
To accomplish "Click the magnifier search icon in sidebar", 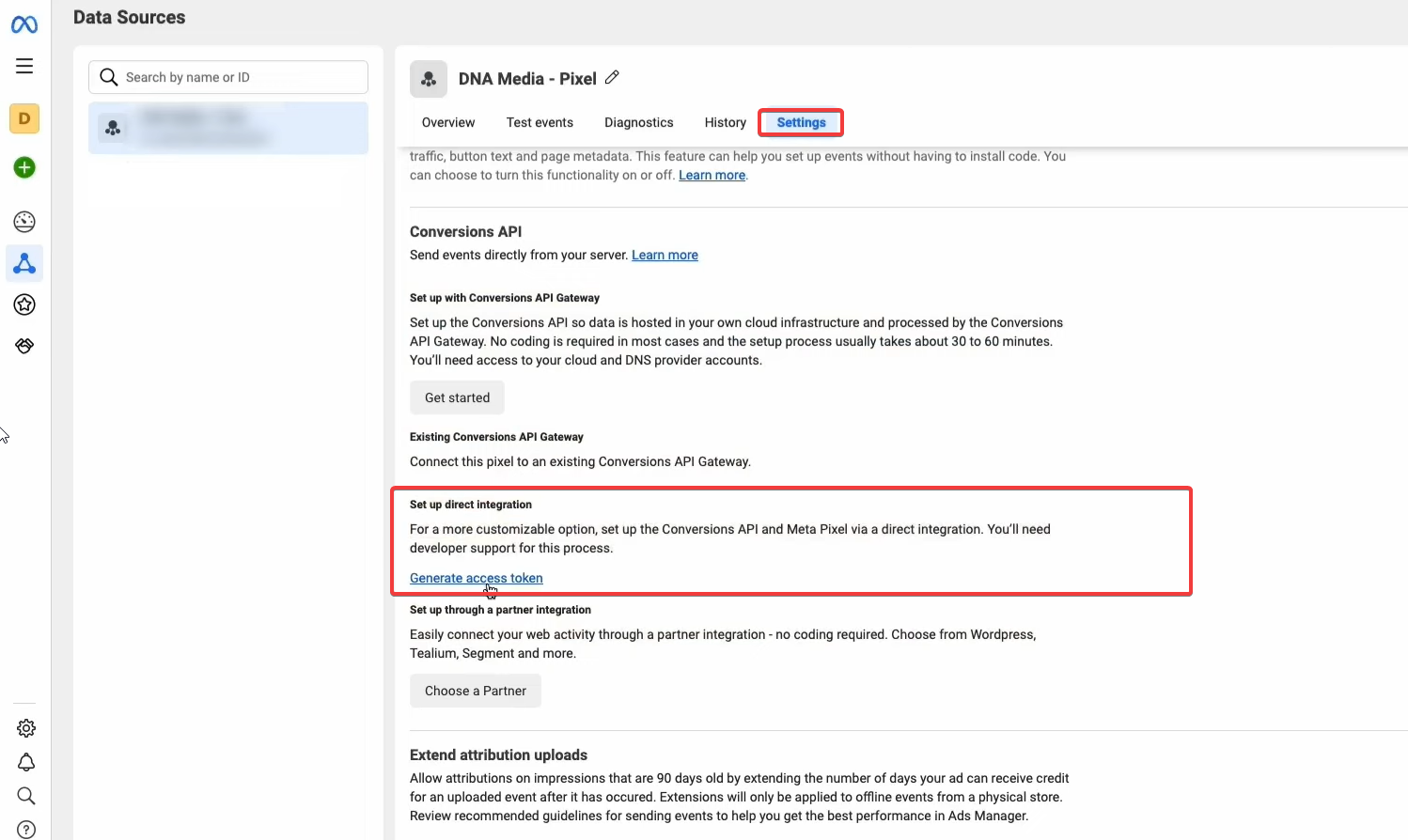I will 26,796.
